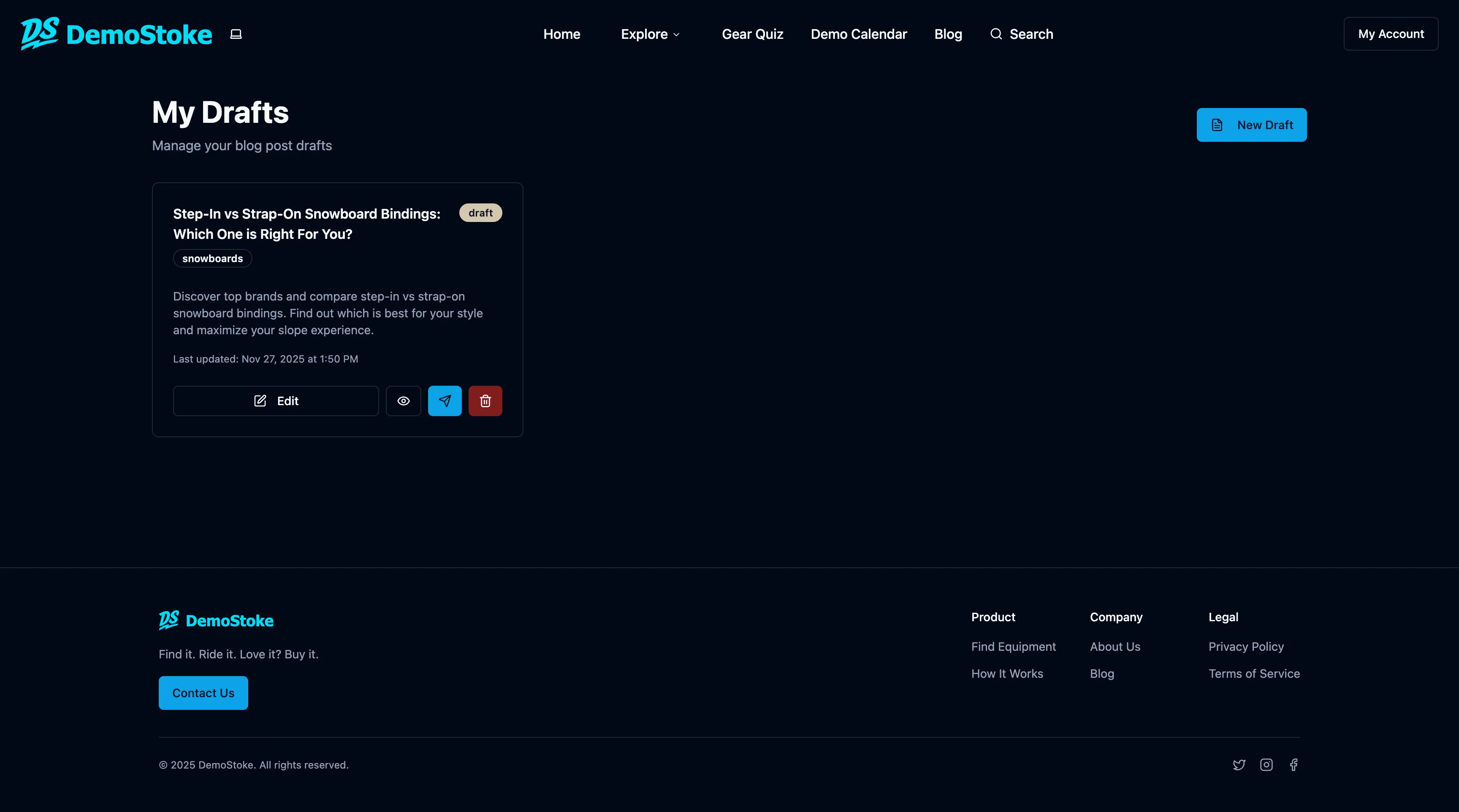Publish the draft using the send icon
This screenshot has height=812, width=1459.
445,401
